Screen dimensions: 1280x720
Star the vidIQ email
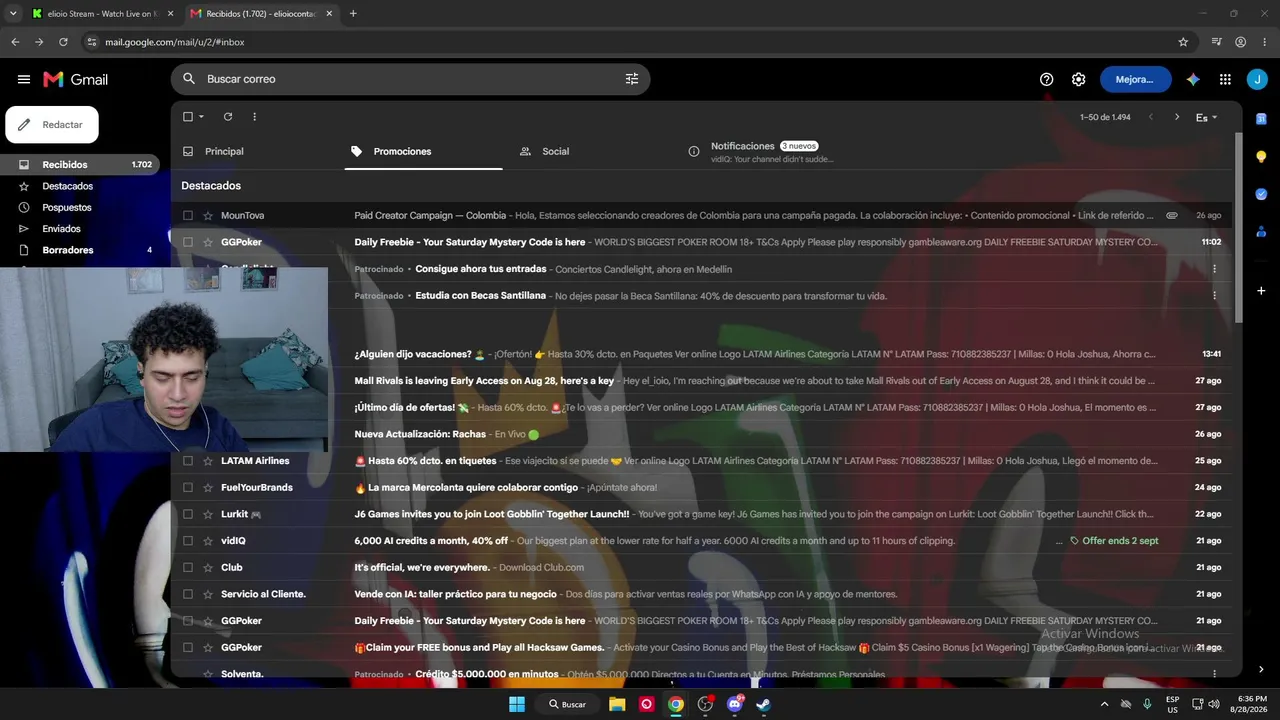click(208, 541)
